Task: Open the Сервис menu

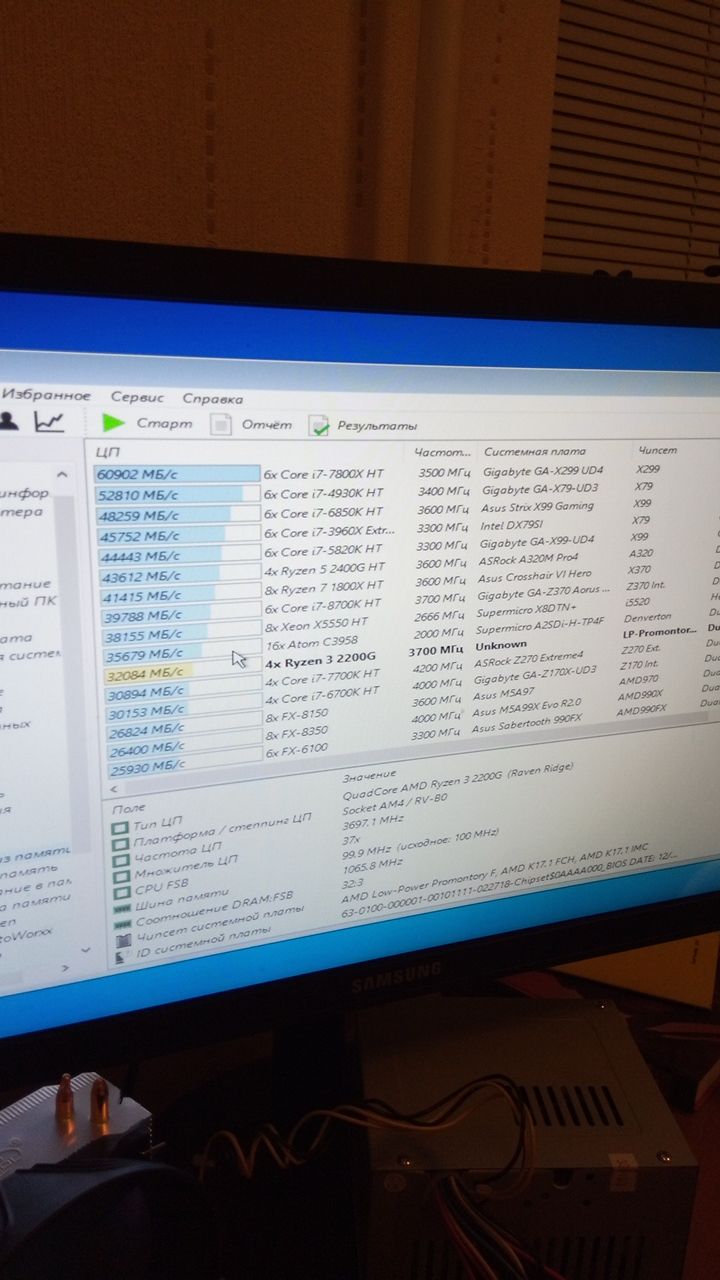Action: pos(137,396)
